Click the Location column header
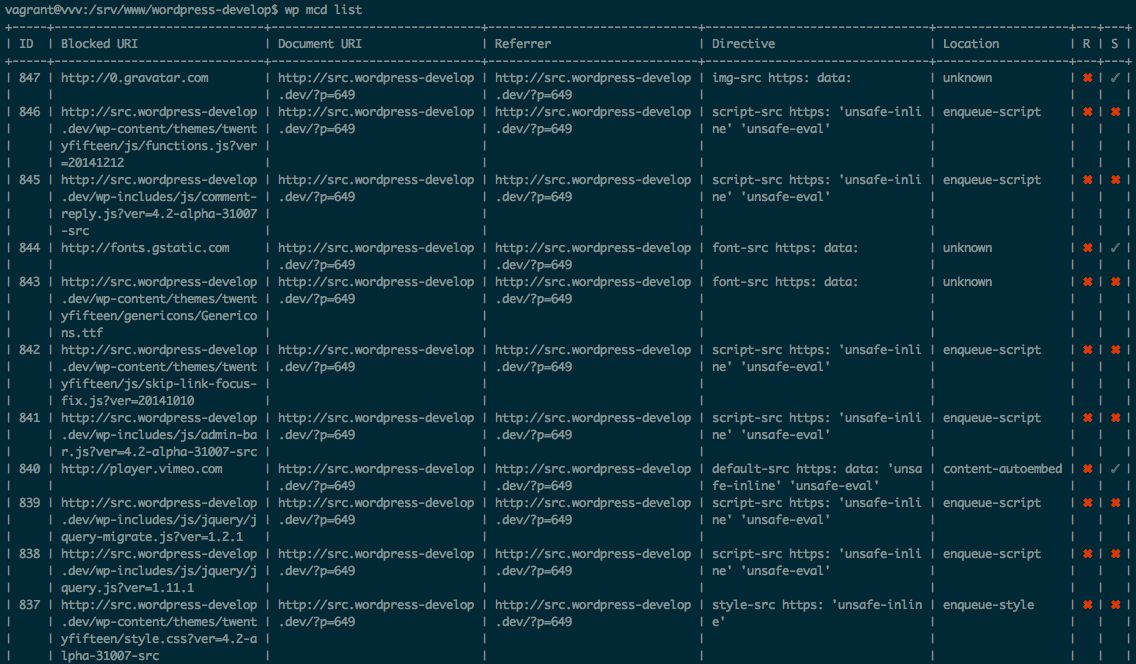1136x664 pixels. point(971,43)
